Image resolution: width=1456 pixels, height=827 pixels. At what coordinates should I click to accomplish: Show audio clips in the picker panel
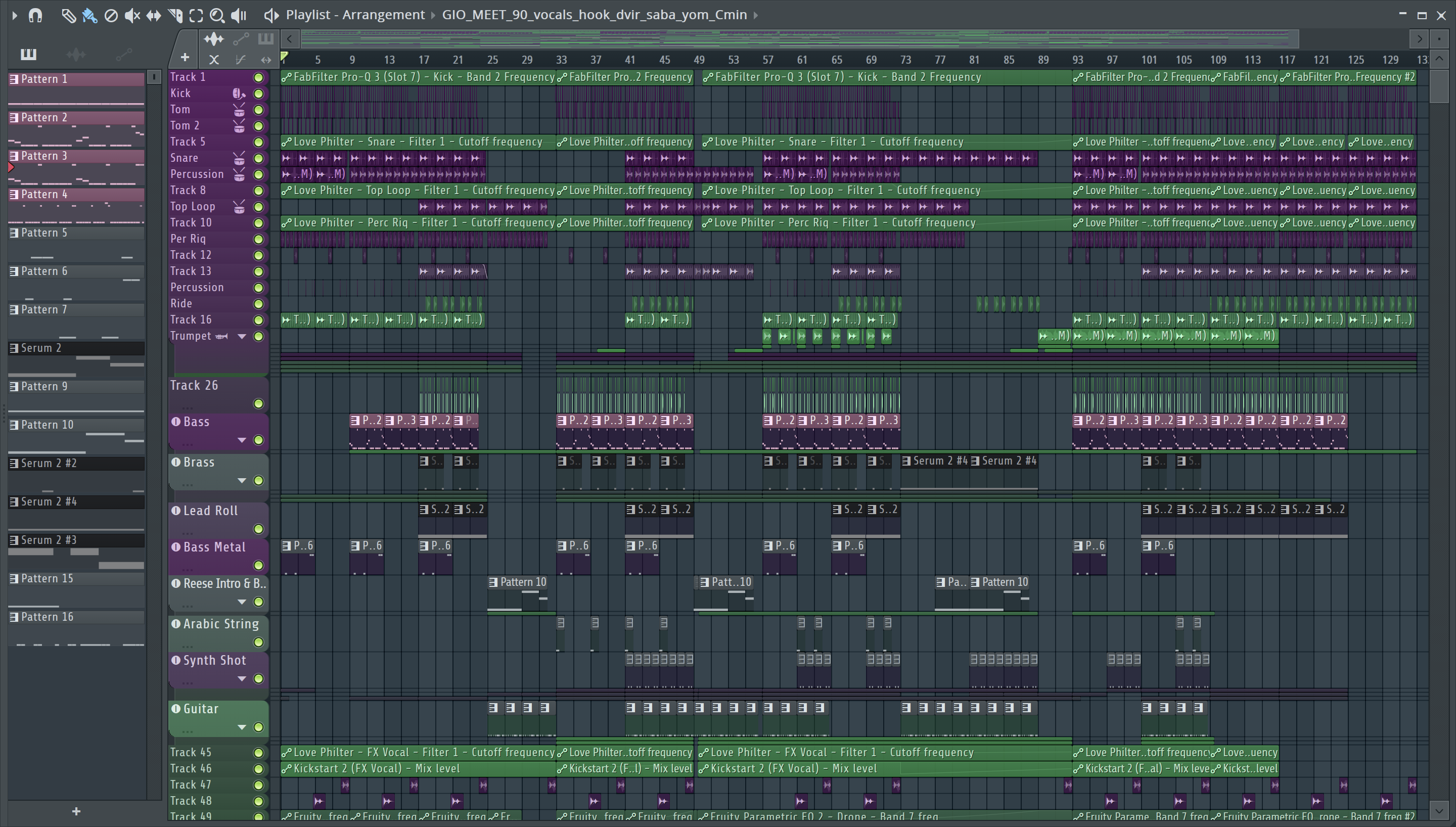[76, 54]
